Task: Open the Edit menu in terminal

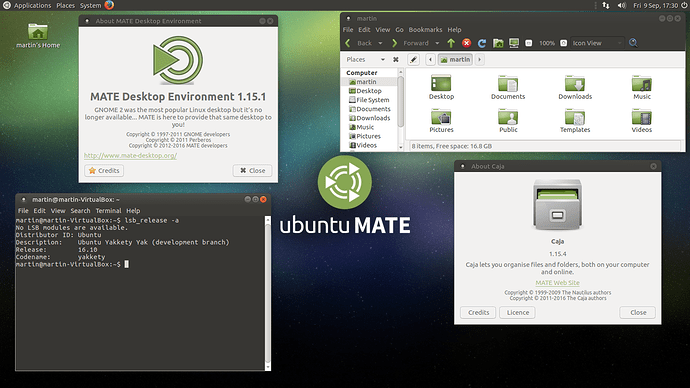Action: click(39, 211)
